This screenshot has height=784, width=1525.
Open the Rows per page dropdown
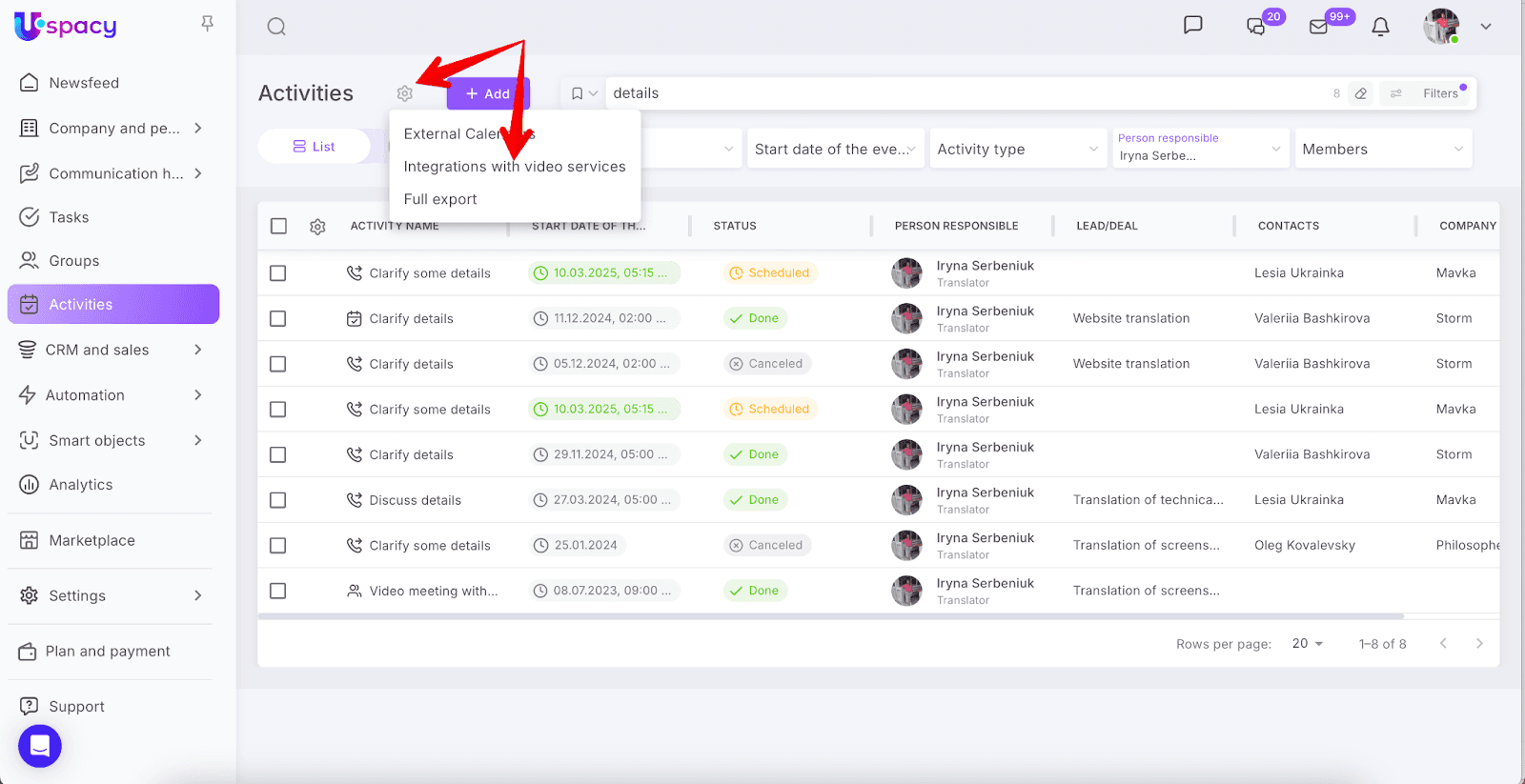pyautogui.click(x=1307, y=644)
